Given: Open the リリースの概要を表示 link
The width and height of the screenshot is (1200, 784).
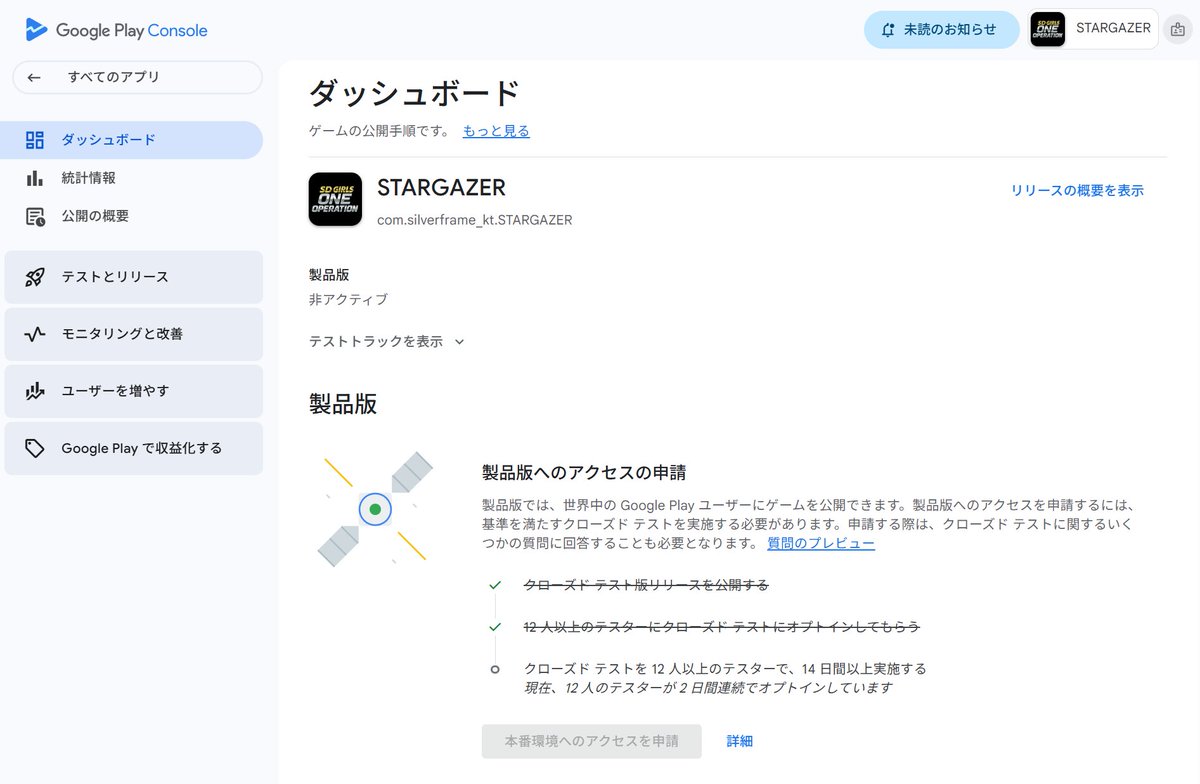Looking at the screenshot, I should click(x=1077, y=190).
